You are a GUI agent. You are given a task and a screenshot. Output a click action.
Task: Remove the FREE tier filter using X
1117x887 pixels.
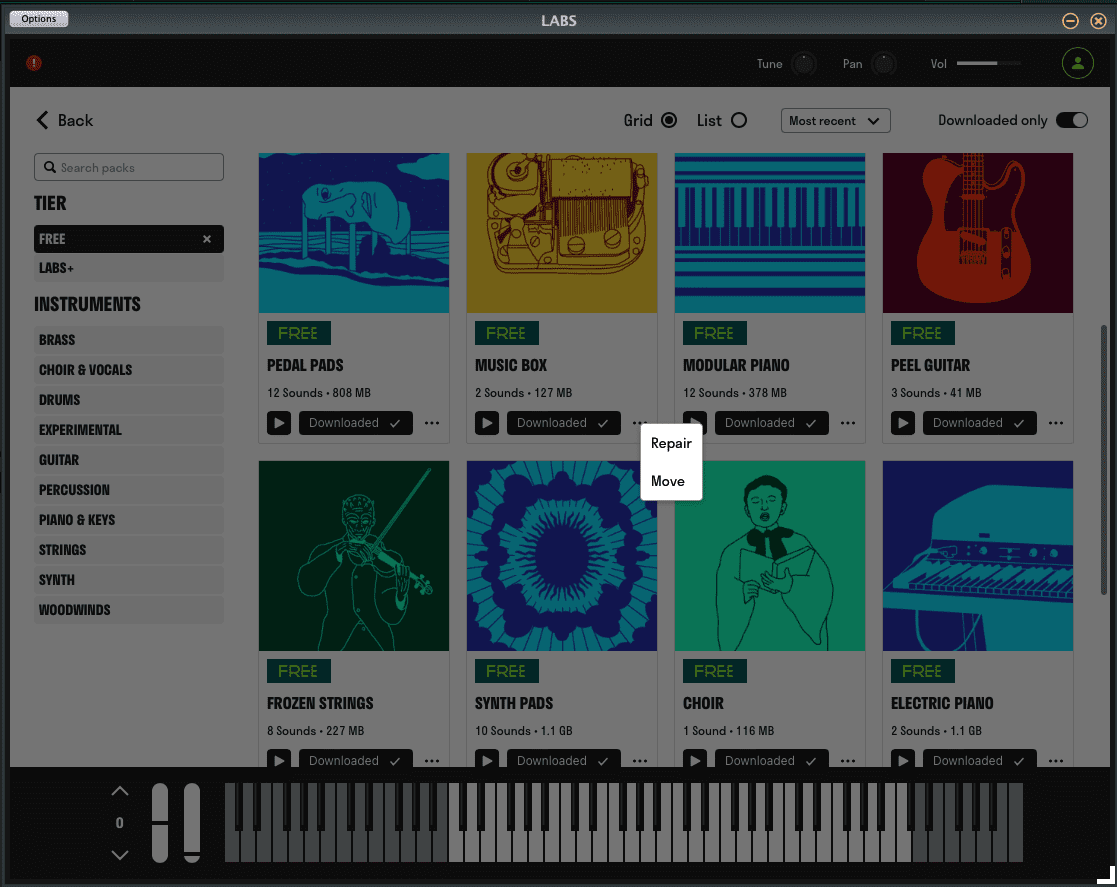click(207, 239)
